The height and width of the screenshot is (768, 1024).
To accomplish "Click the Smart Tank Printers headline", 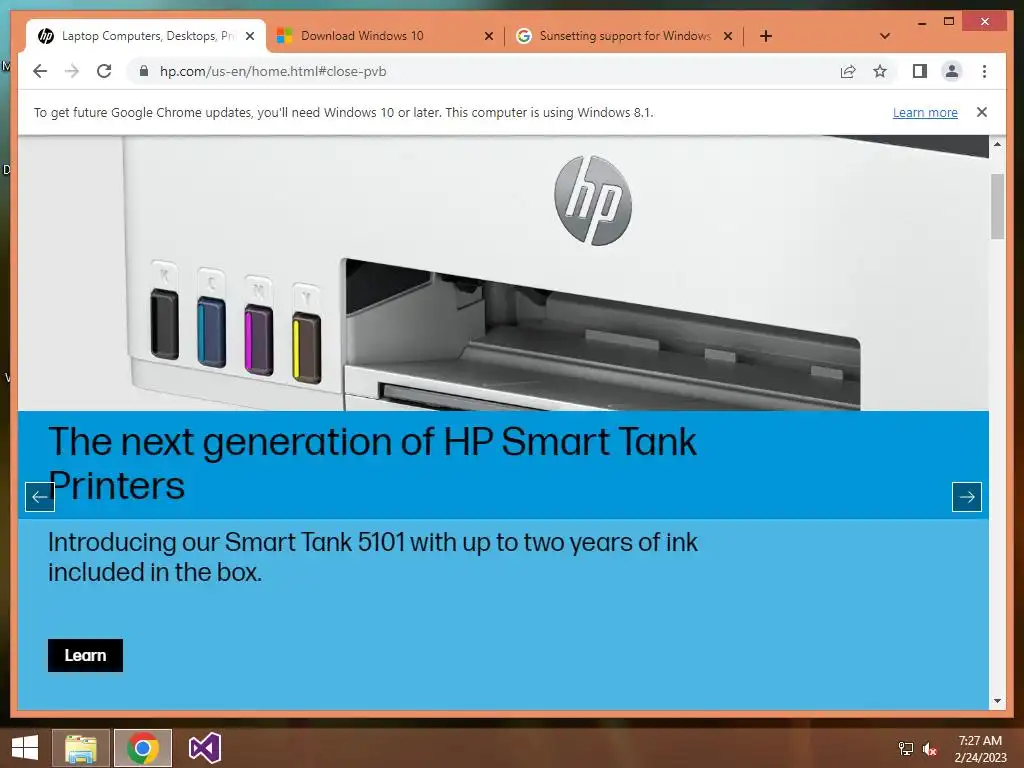I will coord(372,464).
